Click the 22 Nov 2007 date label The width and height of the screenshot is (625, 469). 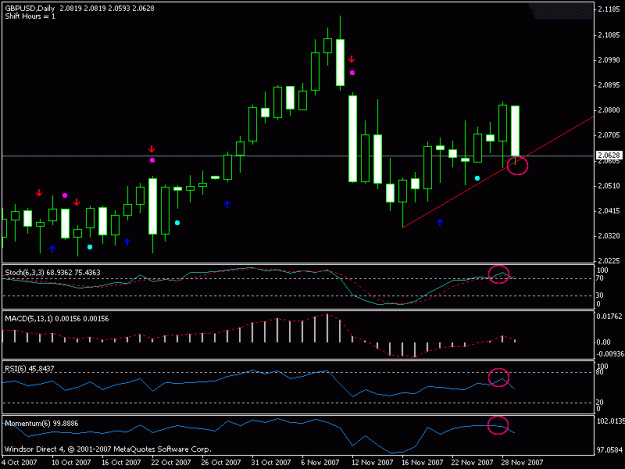pyautogui.click(x=472, y=462)
